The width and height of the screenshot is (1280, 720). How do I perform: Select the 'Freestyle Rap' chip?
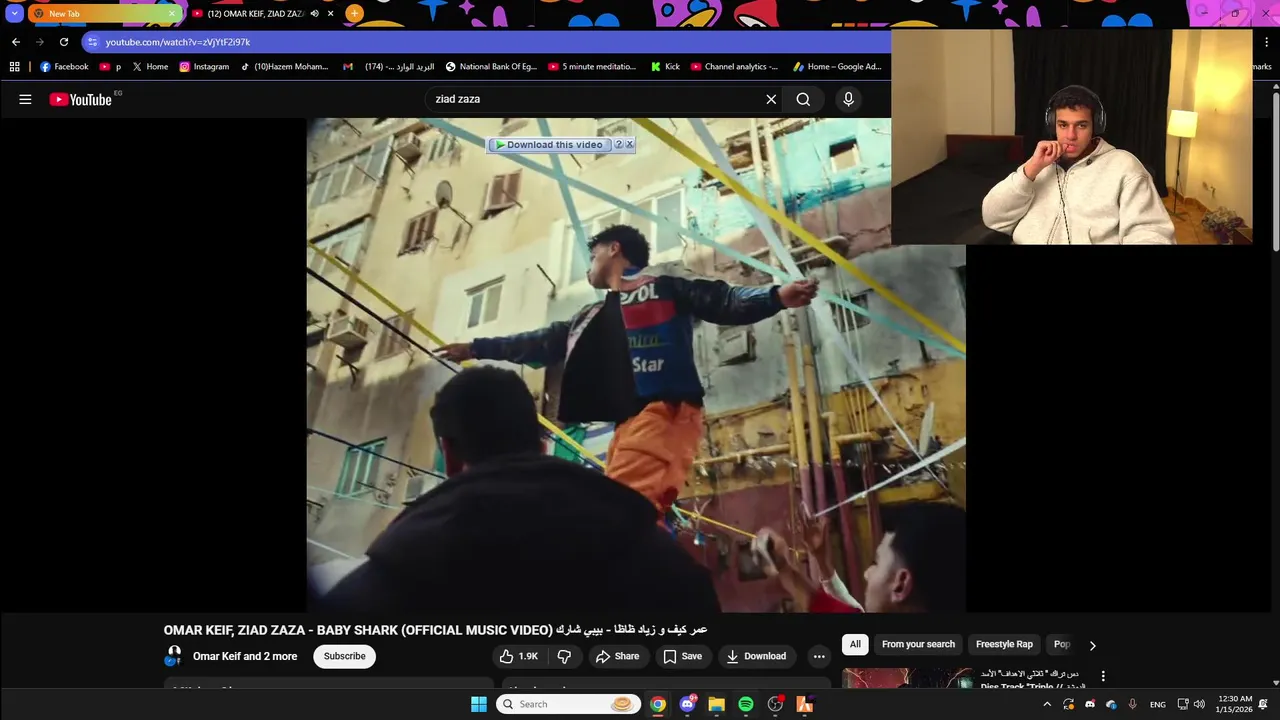[1004, 644]
